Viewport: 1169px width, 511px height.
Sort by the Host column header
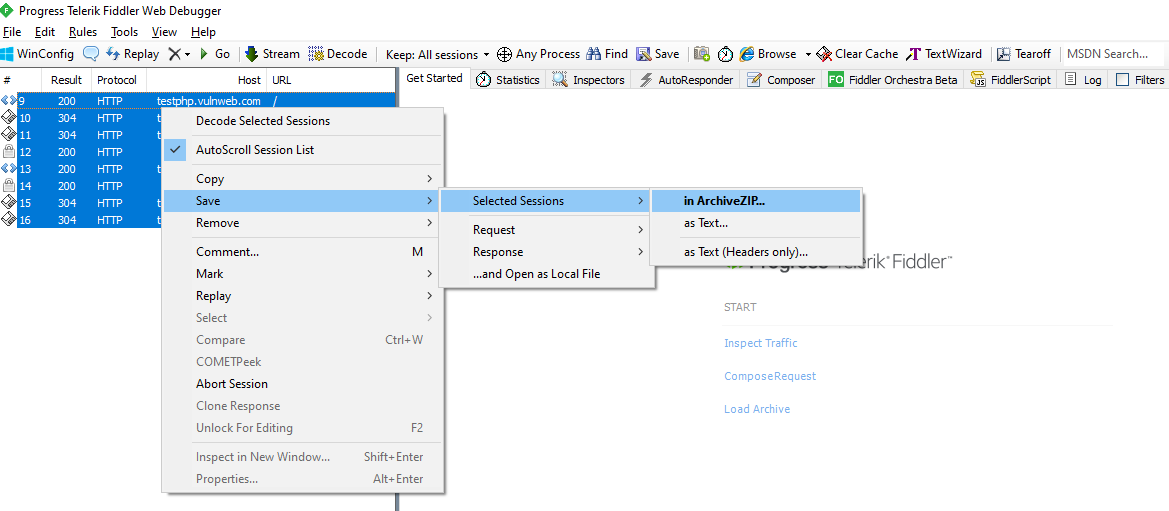coord(207,80)
